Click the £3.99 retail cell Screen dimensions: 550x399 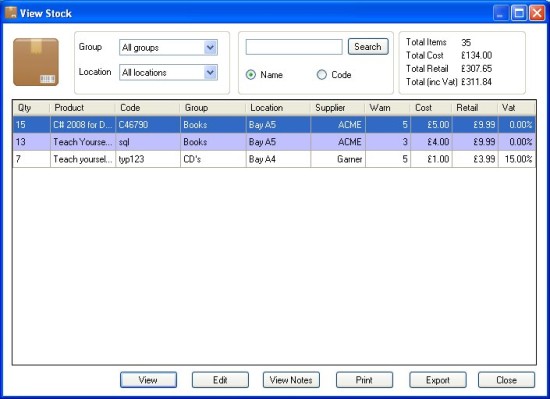pyautogui.click(x=475, y=159)
